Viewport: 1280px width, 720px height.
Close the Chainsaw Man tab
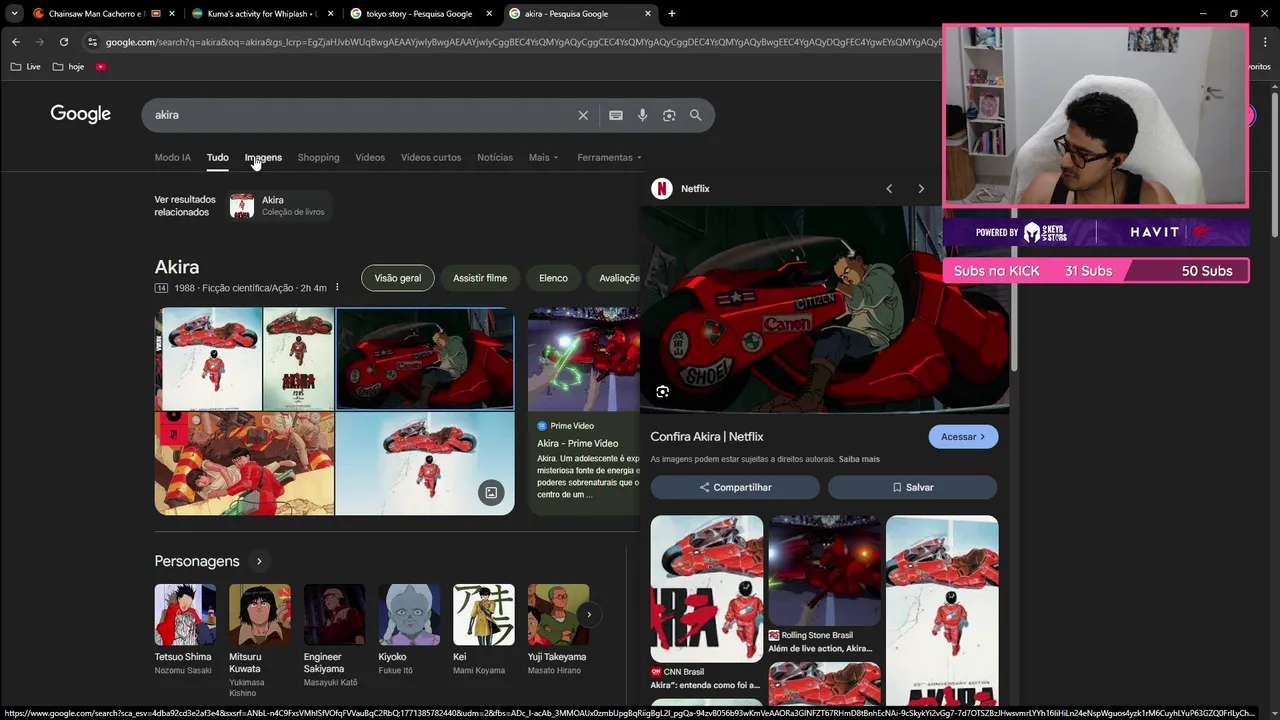pyautogui.click(x=172, y=14)
